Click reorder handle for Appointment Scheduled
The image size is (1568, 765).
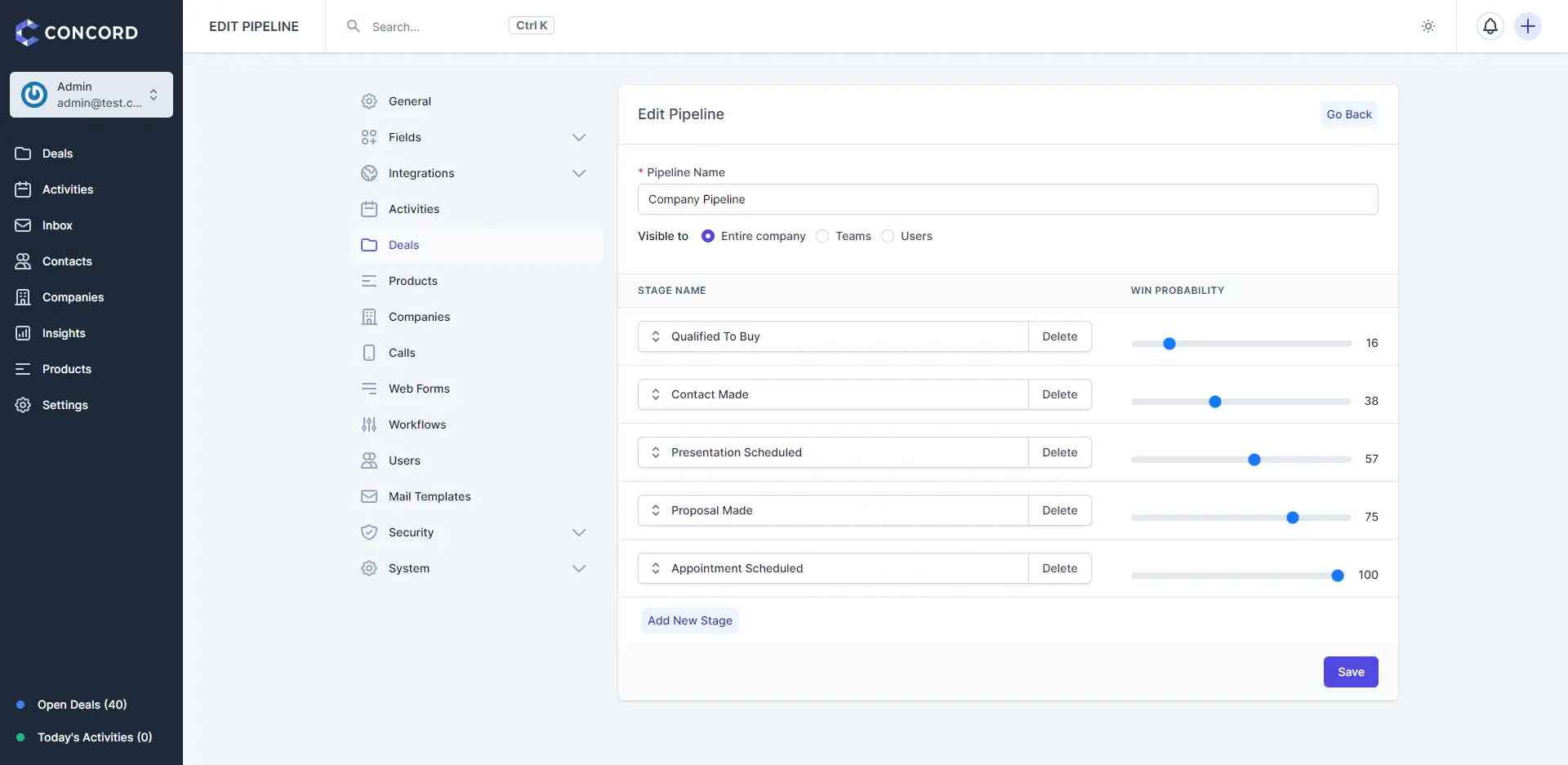click(656, 568)
